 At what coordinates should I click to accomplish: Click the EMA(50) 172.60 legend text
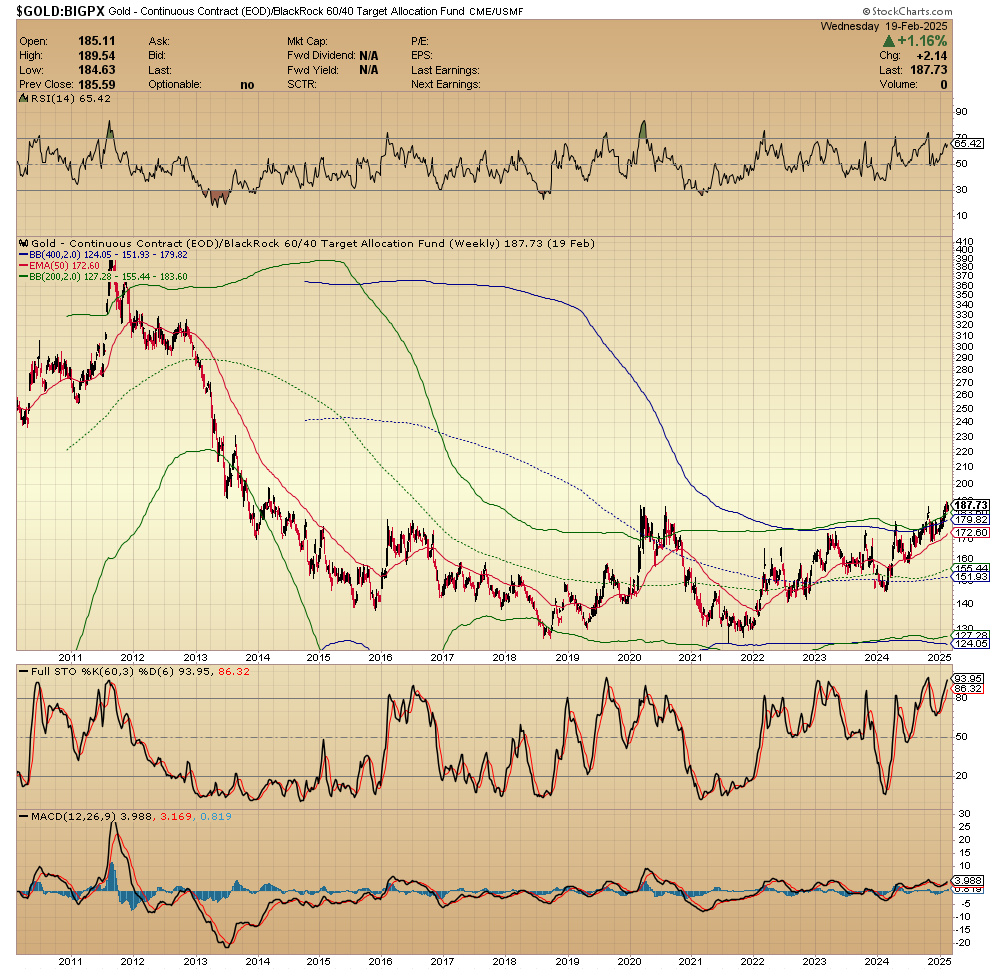click(64, 266)
